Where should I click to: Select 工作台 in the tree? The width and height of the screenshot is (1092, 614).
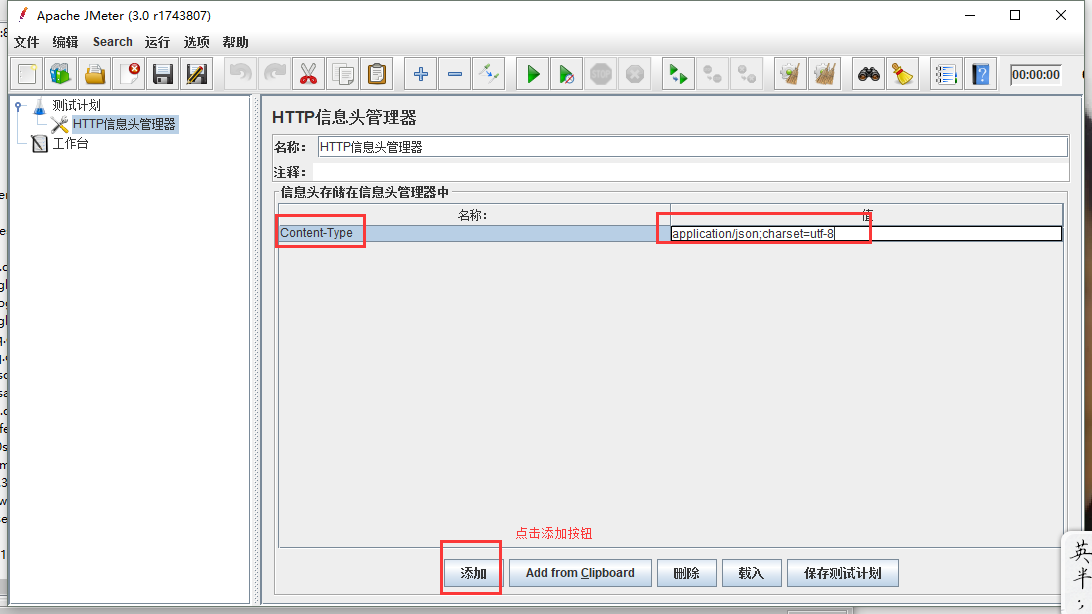(70, 143)
